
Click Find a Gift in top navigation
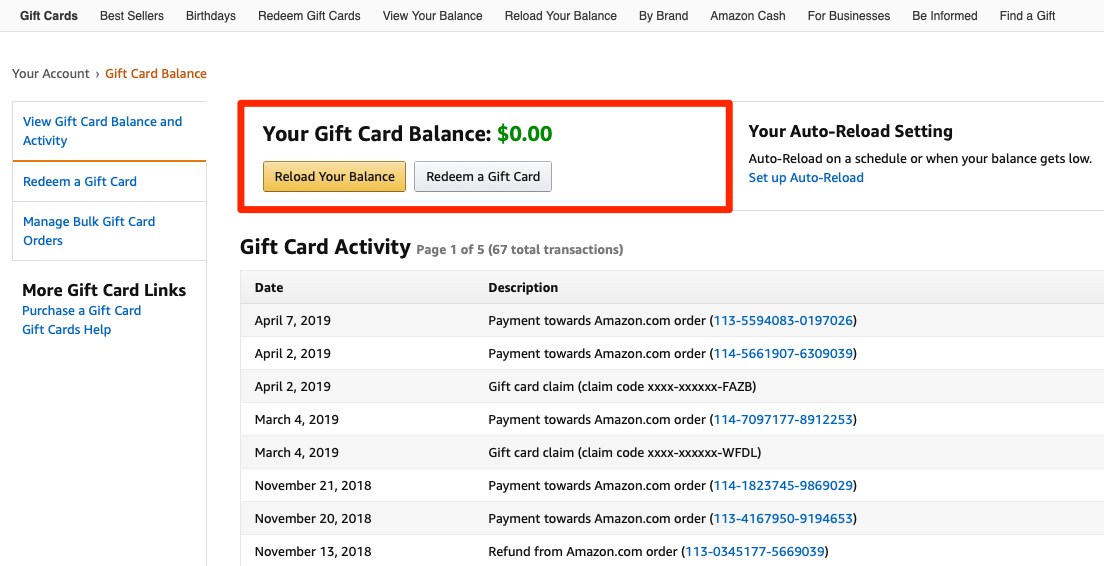point(1027,15)
